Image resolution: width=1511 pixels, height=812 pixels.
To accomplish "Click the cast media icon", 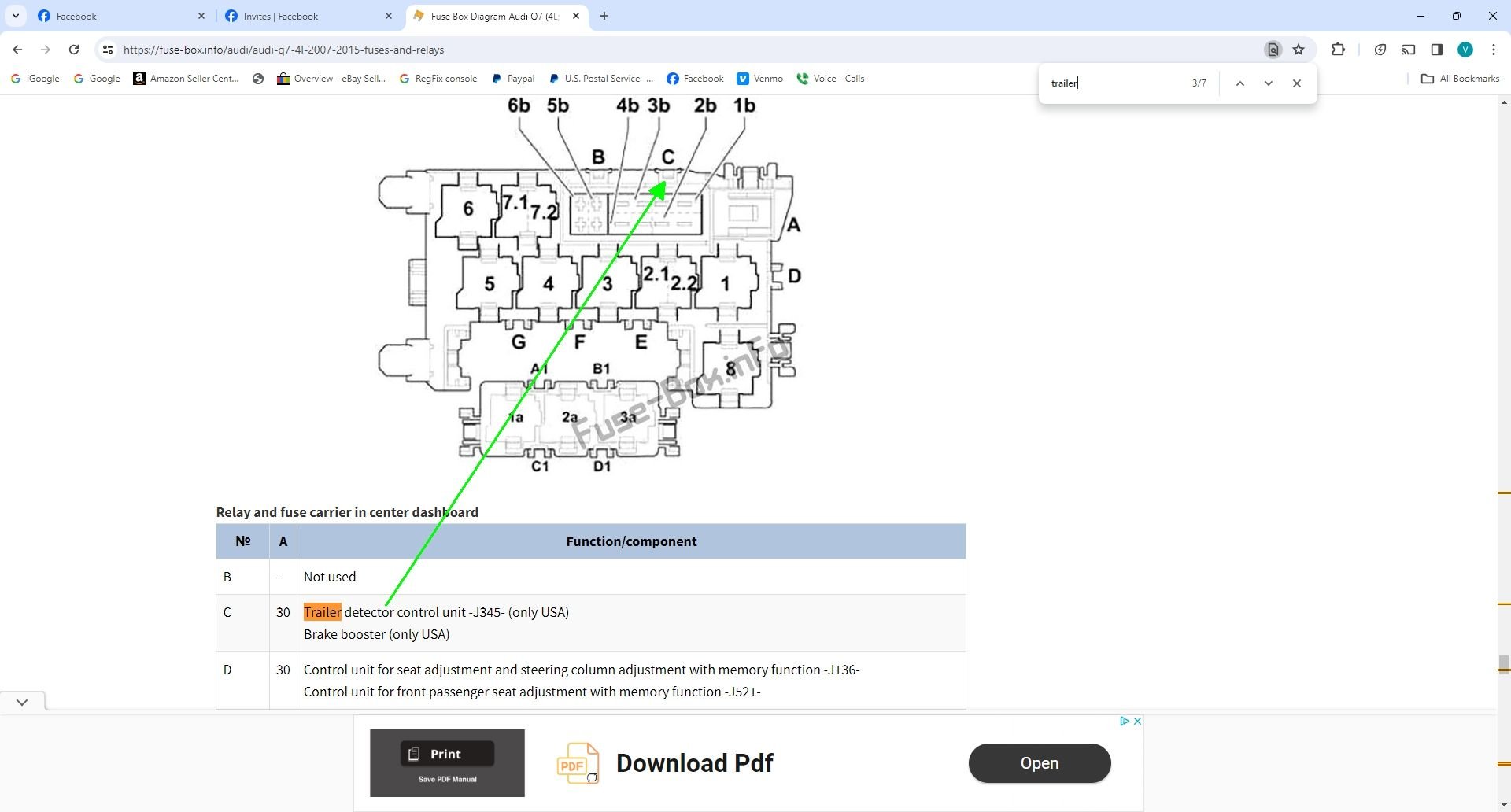I will 1408,50.
